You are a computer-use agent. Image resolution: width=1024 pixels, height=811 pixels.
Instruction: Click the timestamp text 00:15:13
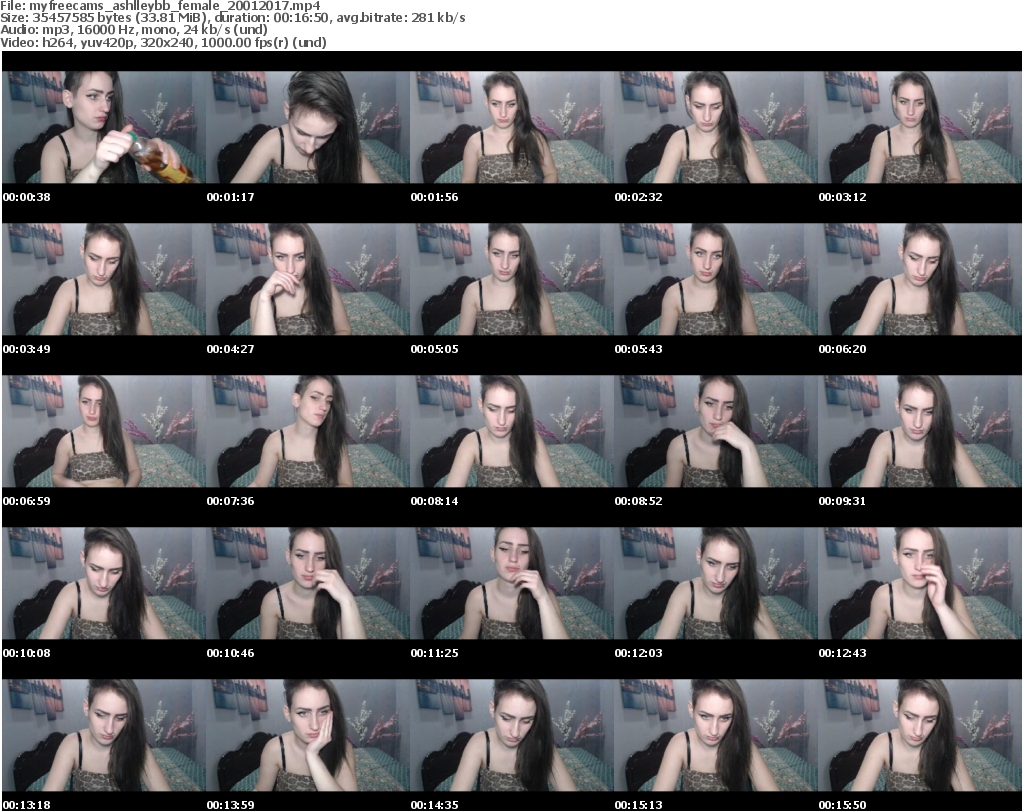tap(638, 805)
